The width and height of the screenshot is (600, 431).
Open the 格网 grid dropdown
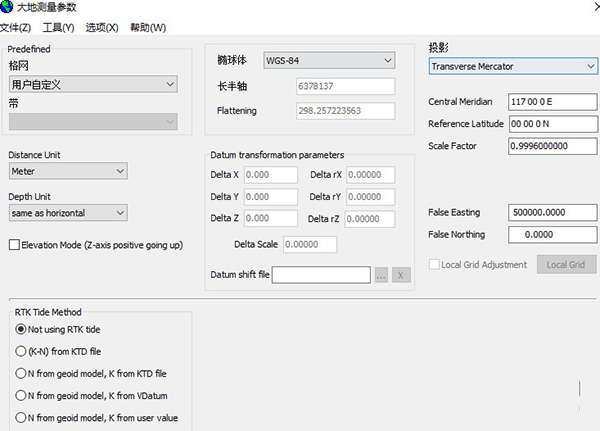[93, 85]
